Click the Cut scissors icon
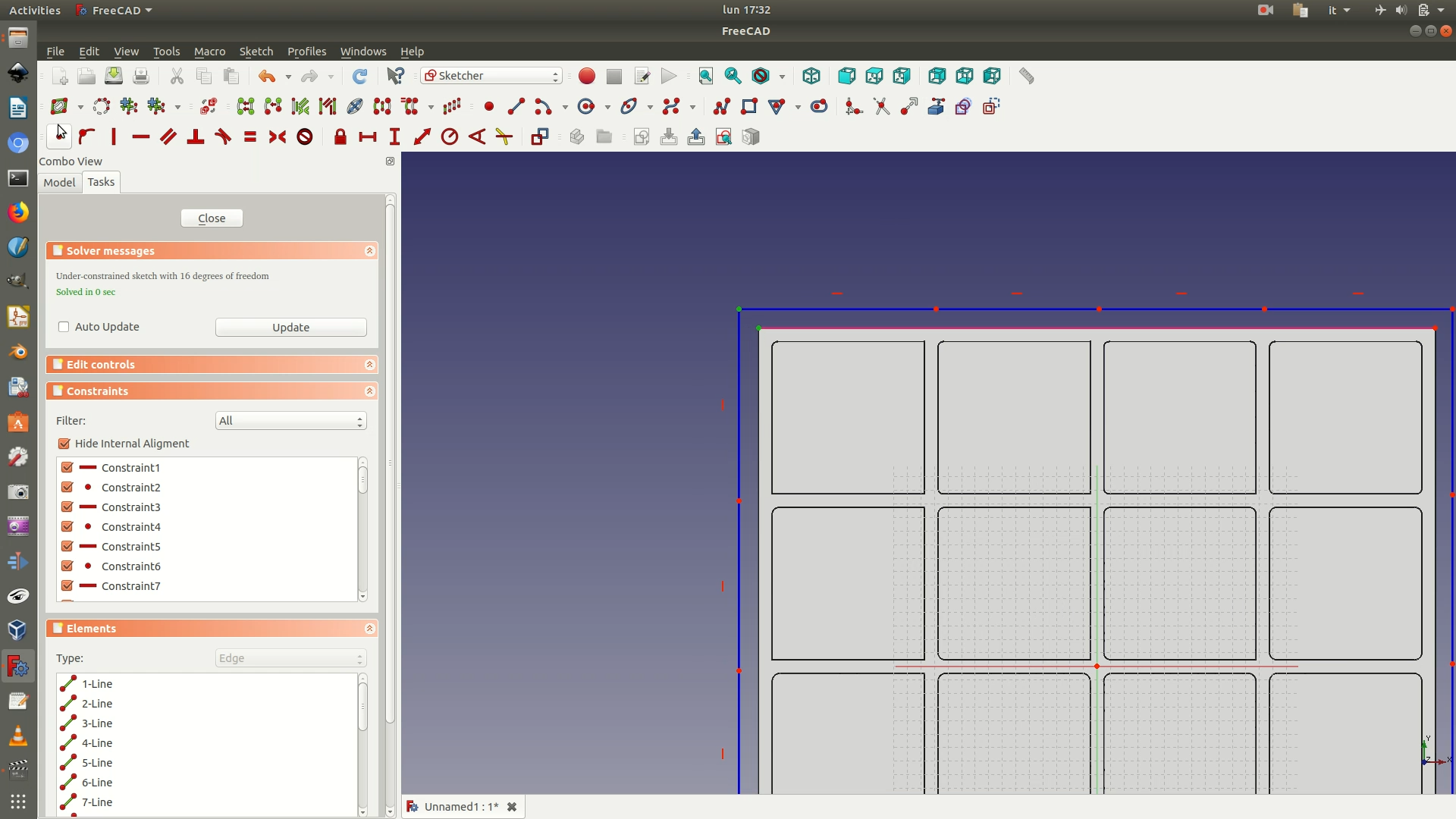The height and width of the screenshot is (819, 1456). click(177, 76)
